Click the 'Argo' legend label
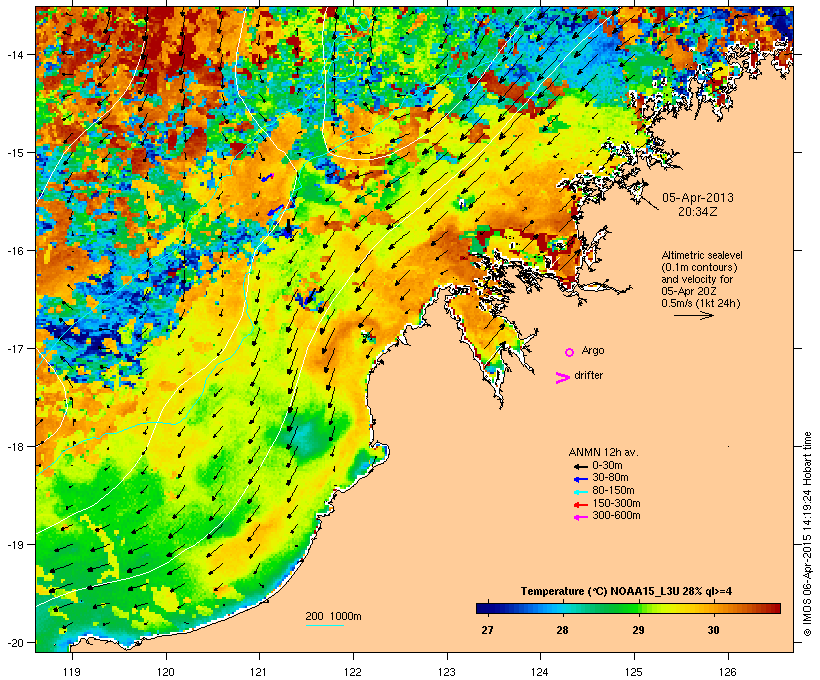Screen dimensions: 820x680 (593, 350)
